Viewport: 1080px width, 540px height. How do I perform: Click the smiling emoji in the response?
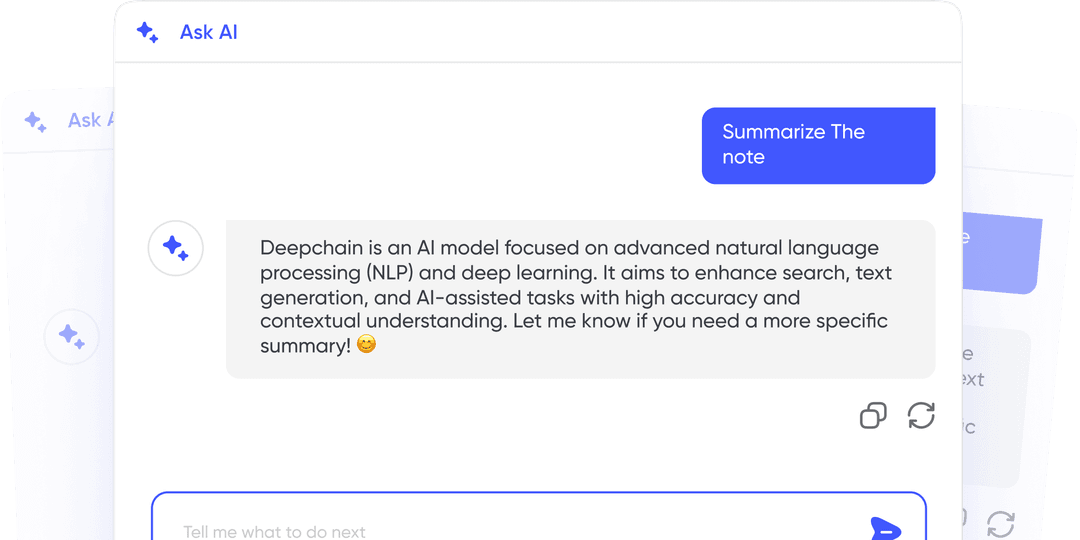366,344
